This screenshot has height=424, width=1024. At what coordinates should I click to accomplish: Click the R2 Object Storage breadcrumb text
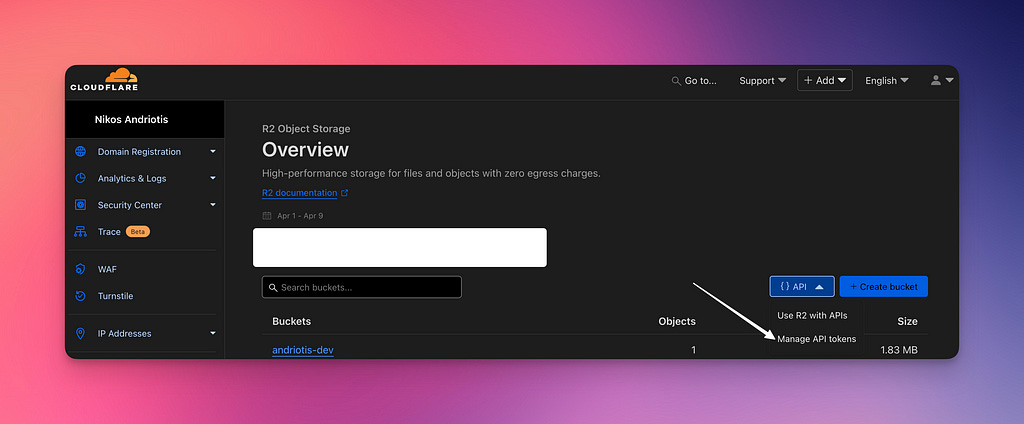[306, 129]
